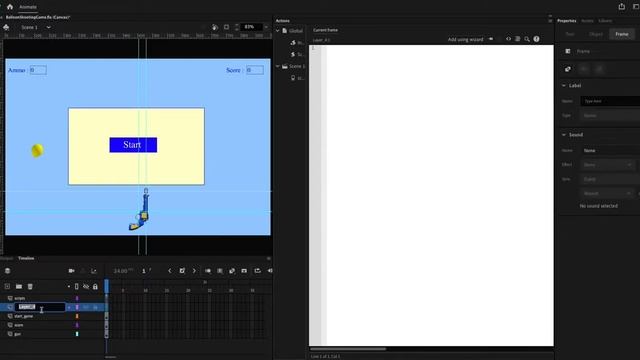Collapse the Global node in Actions

pos(278,31)
